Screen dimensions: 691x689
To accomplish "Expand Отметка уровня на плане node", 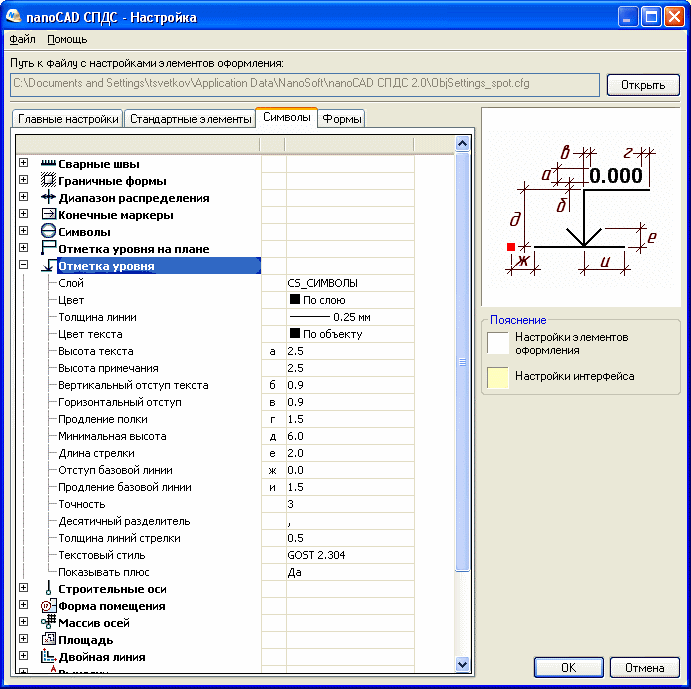I will (x=23, y=248).
